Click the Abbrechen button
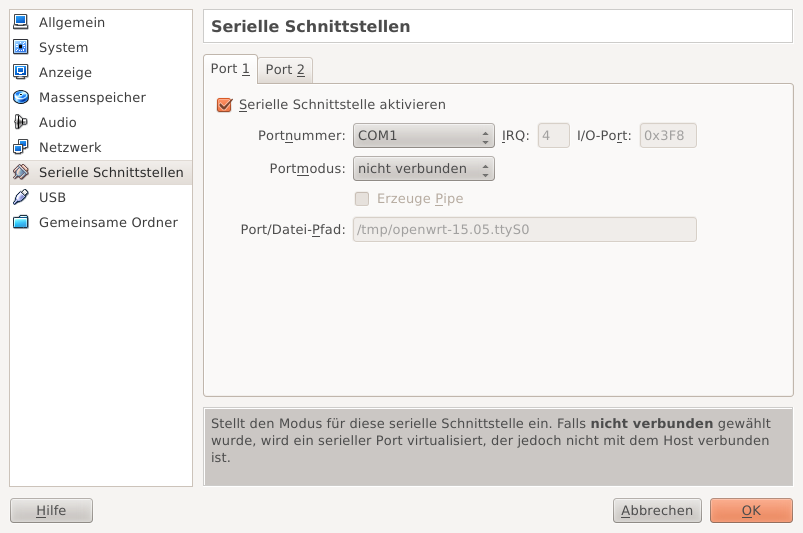The image size is (803, 533). tap(657, 511)
